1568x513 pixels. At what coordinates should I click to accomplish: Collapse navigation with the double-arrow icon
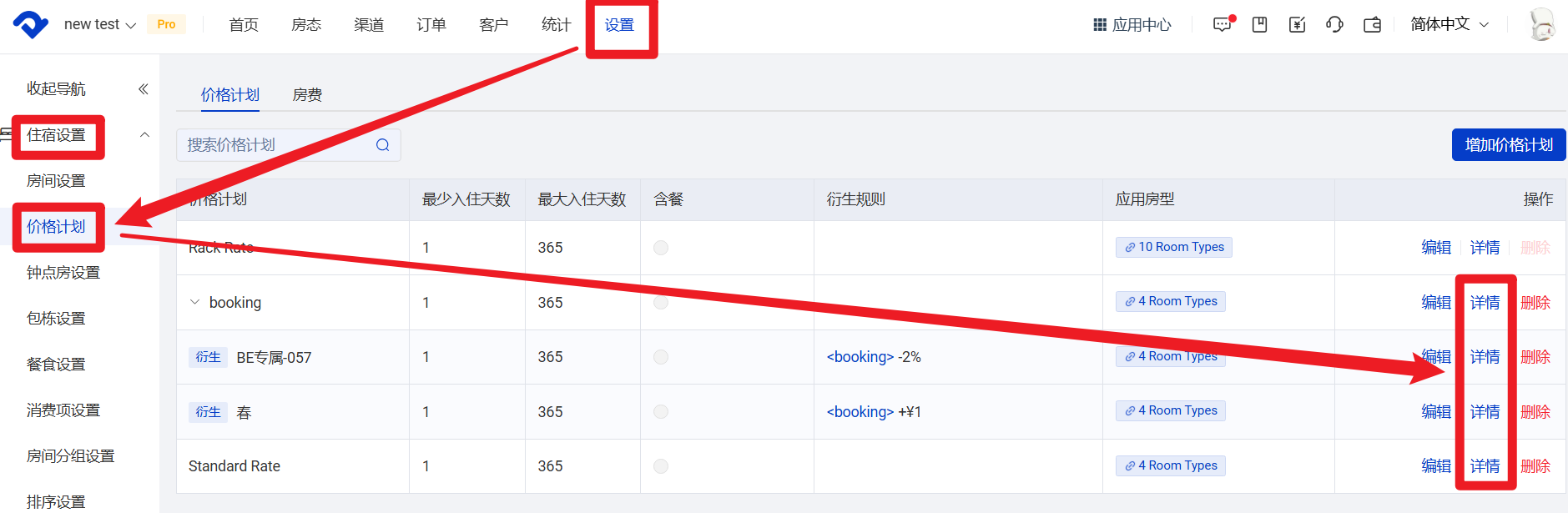pyautogui.click(x=143, y=89)
